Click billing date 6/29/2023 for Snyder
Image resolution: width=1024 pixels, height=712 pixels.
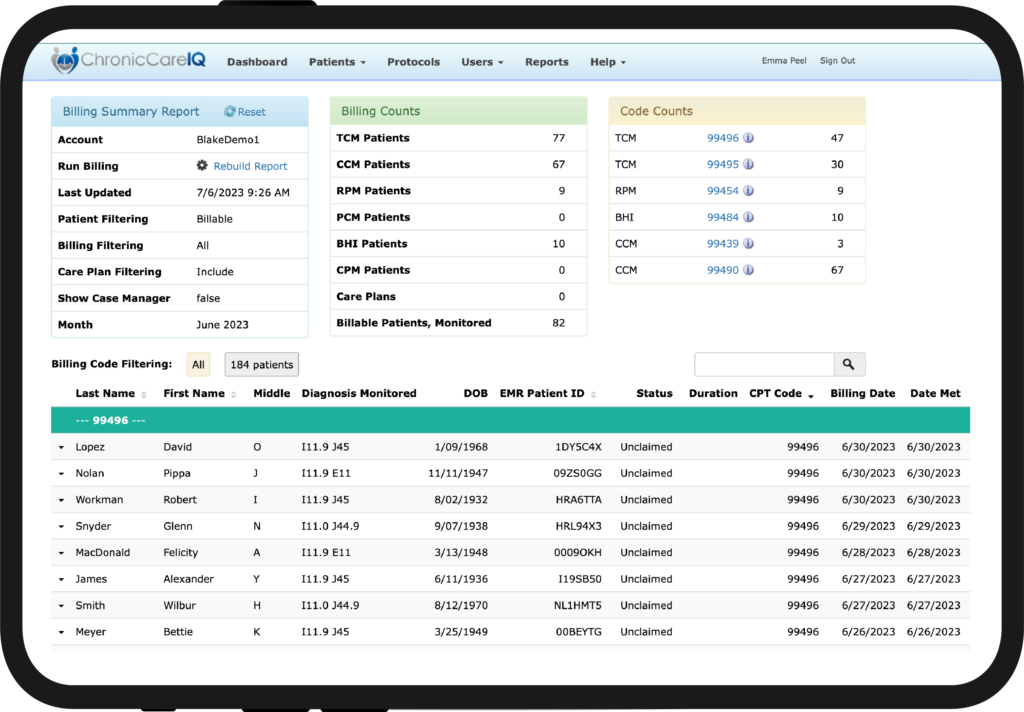click(868, 526)
